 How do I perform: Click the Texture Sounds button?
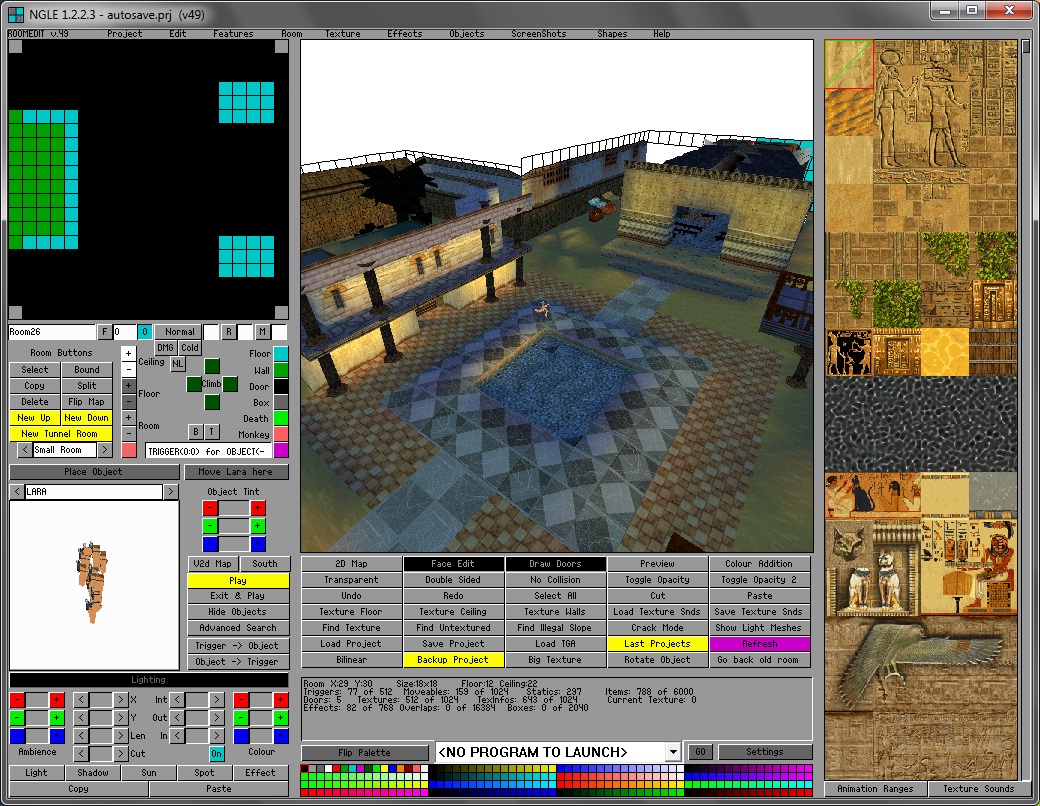pyautogui.click(x=978, y=789)
